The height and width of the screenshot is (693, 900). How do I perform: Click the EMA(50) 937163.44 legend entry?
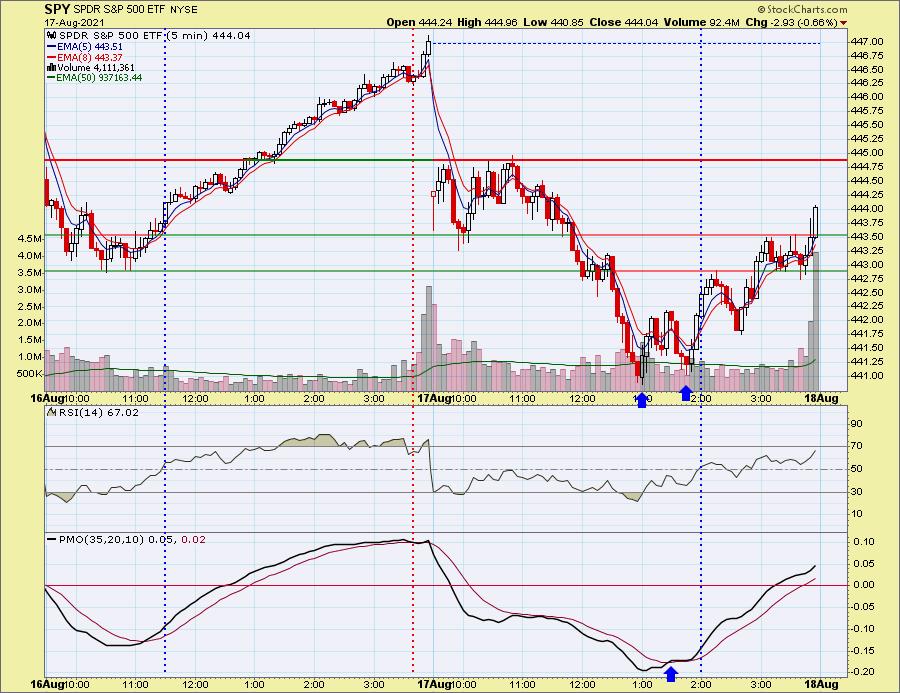coord(95,78)
